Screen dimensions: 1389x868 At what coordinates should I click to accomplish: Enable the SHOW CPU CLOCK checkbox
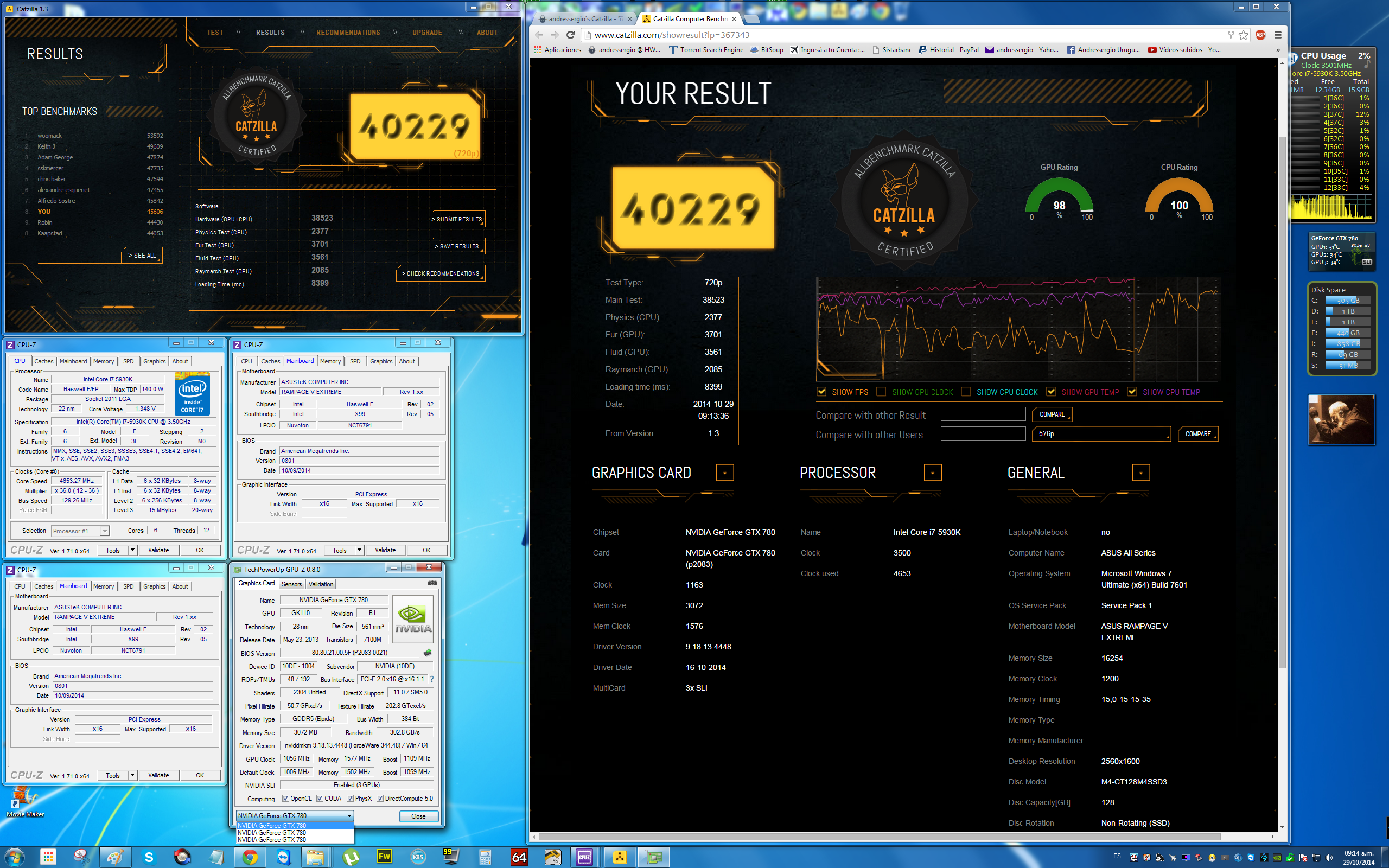pos(966,392)
